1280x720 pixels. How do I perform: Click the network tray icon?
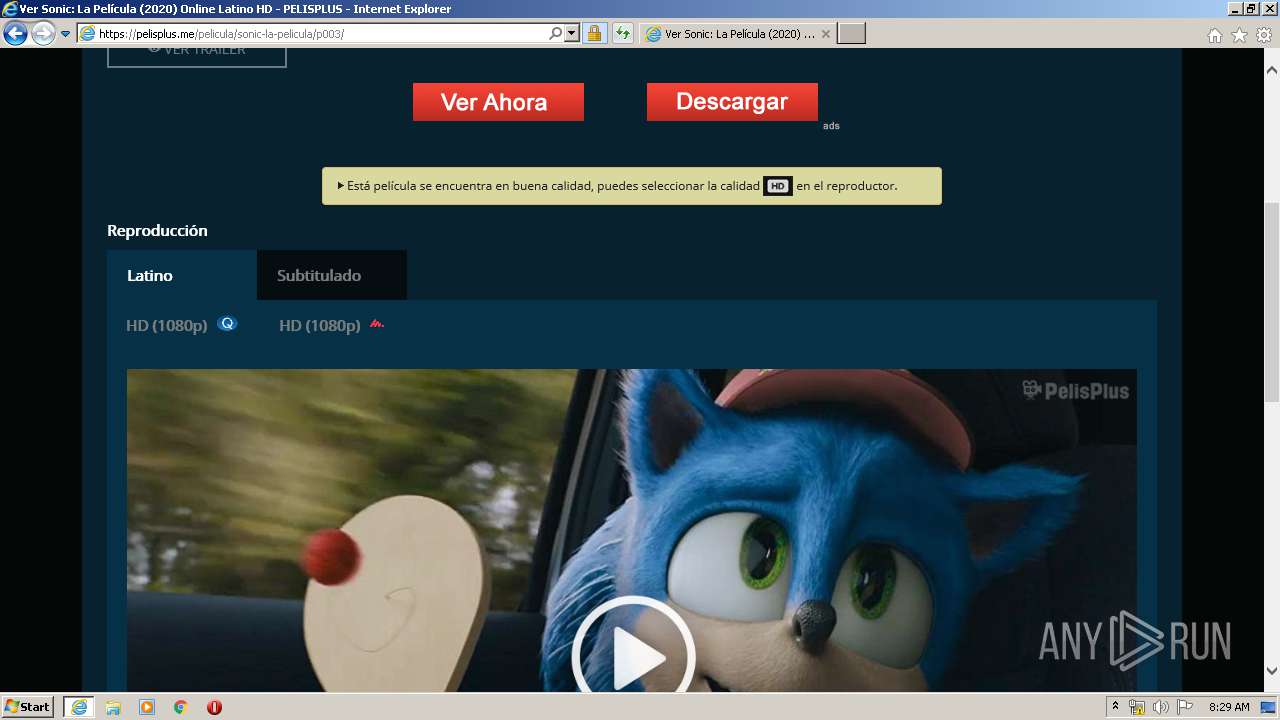tap(1137, 707)
